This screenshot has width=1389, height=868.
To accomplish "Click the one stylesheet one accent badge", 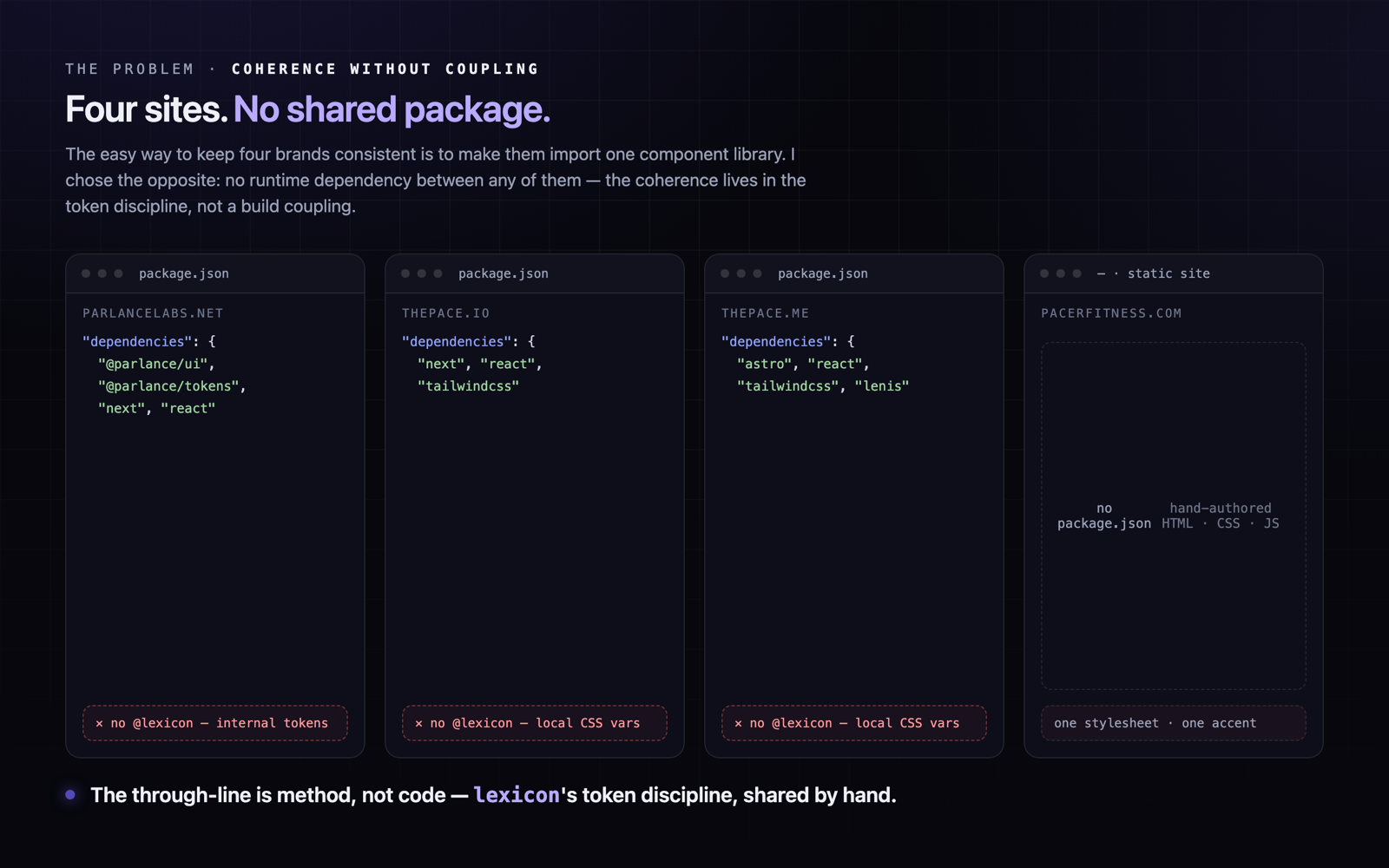I will click(x=1174, y=723).
